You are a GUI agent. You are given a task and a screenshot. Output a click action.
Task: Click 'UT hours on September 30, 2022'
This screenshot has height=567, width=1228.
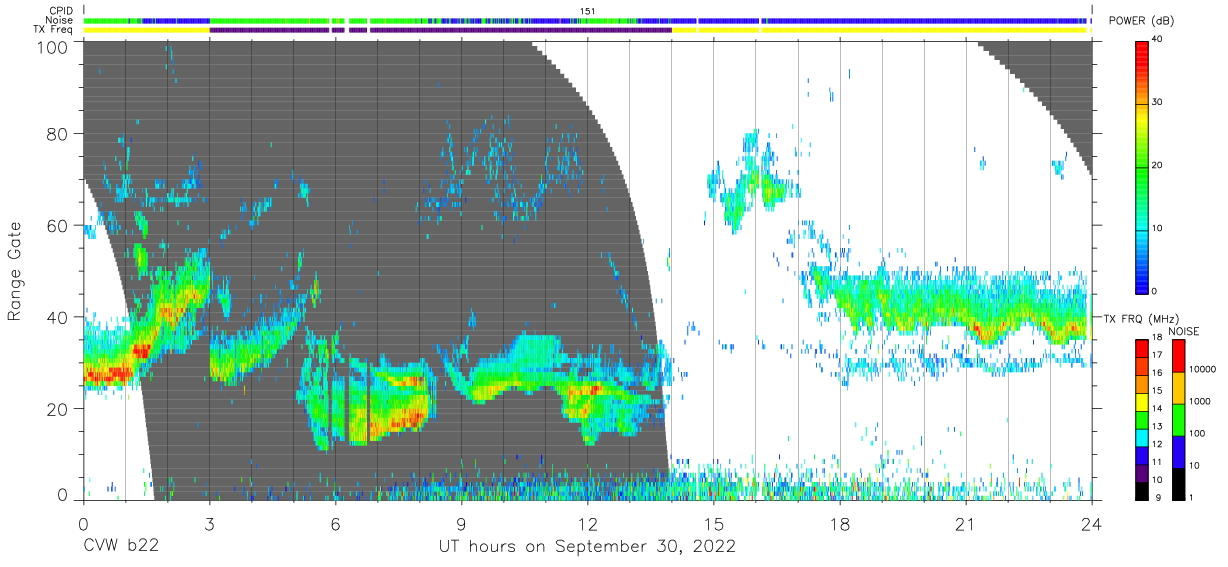(587, 547)
